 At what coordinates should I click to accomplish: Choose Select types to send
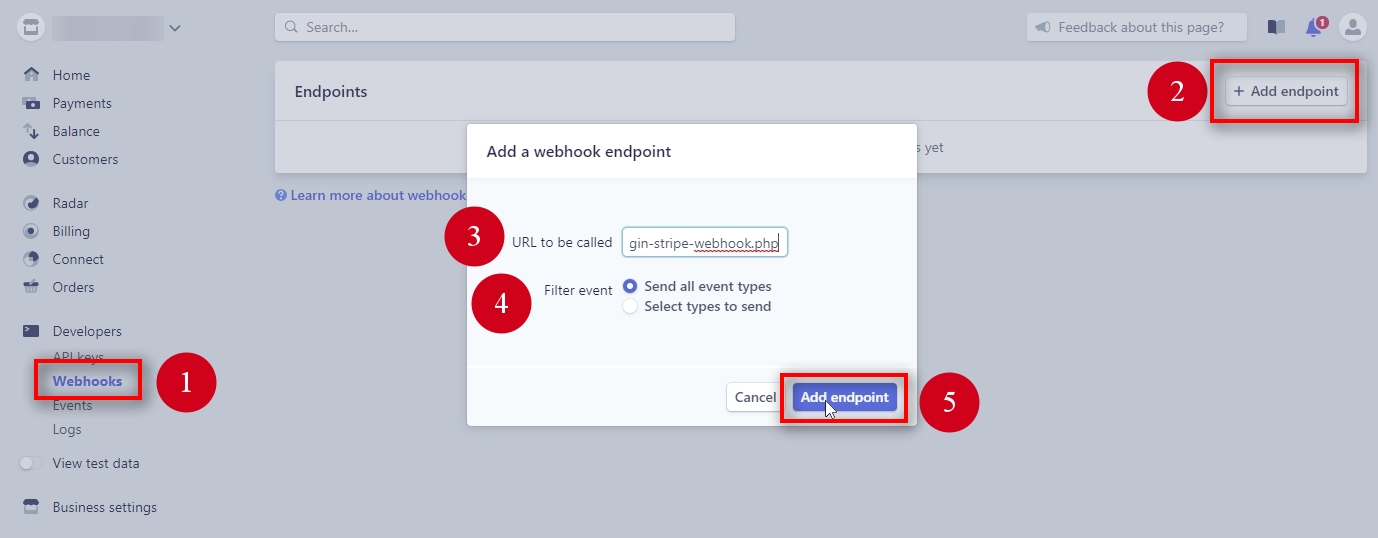coord(697,306)
